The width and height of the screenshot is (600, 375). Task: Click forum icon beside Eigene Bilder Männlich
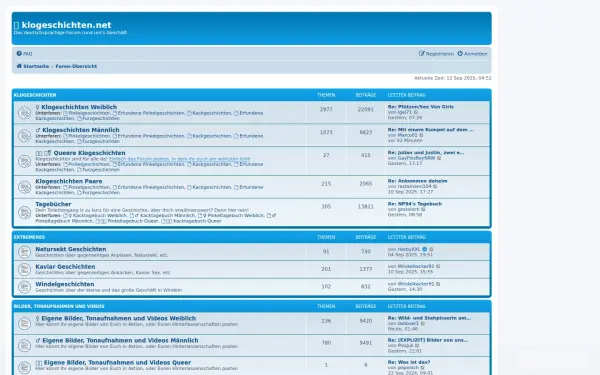click(x=24, y=346)
